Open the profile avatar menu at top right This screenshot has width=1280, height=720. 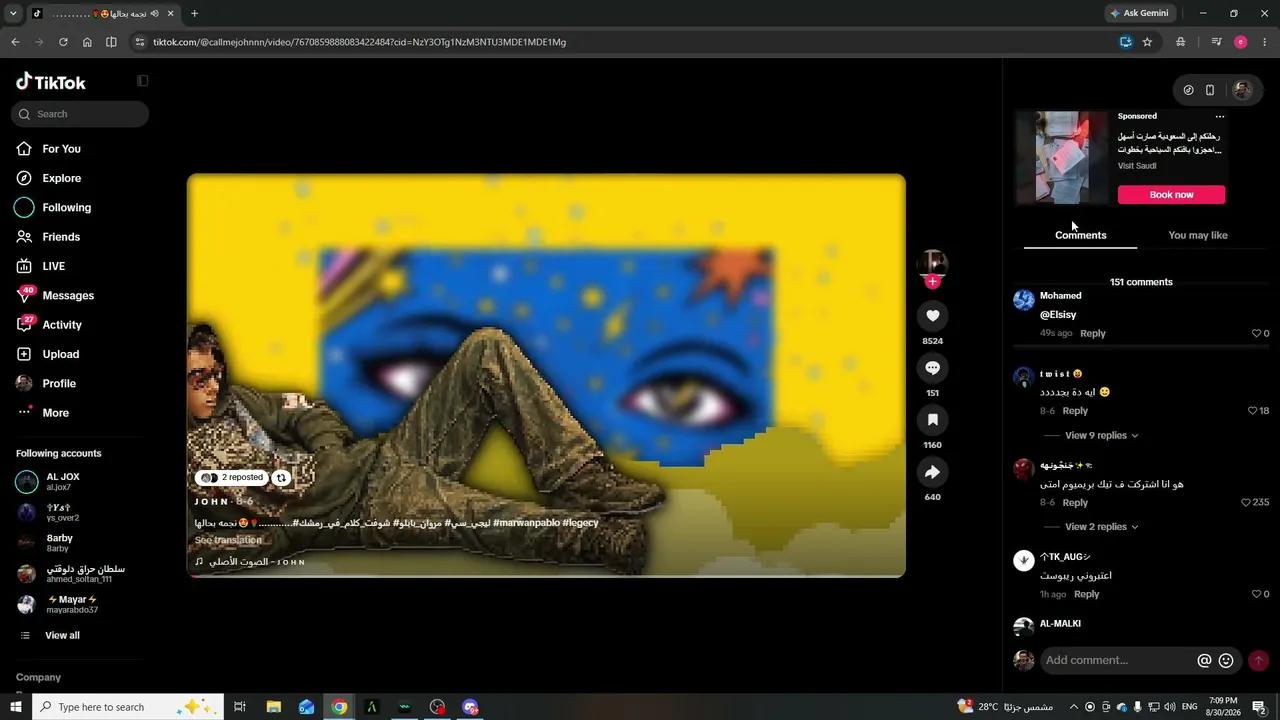click(1242, 90)
